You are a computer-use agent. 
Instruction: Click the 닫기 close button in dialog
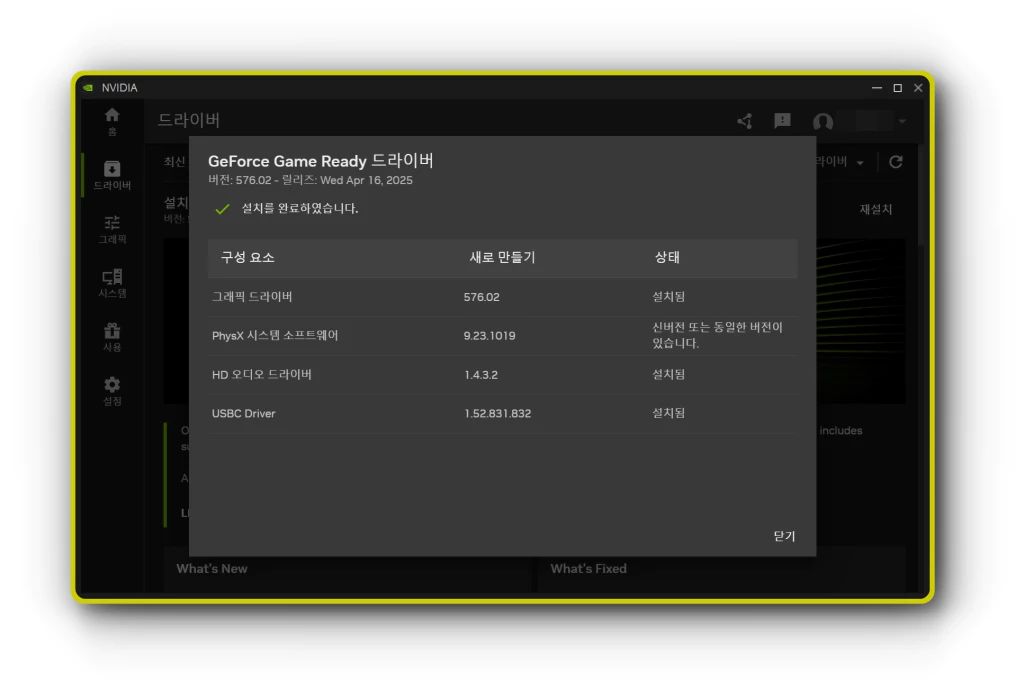784,536
